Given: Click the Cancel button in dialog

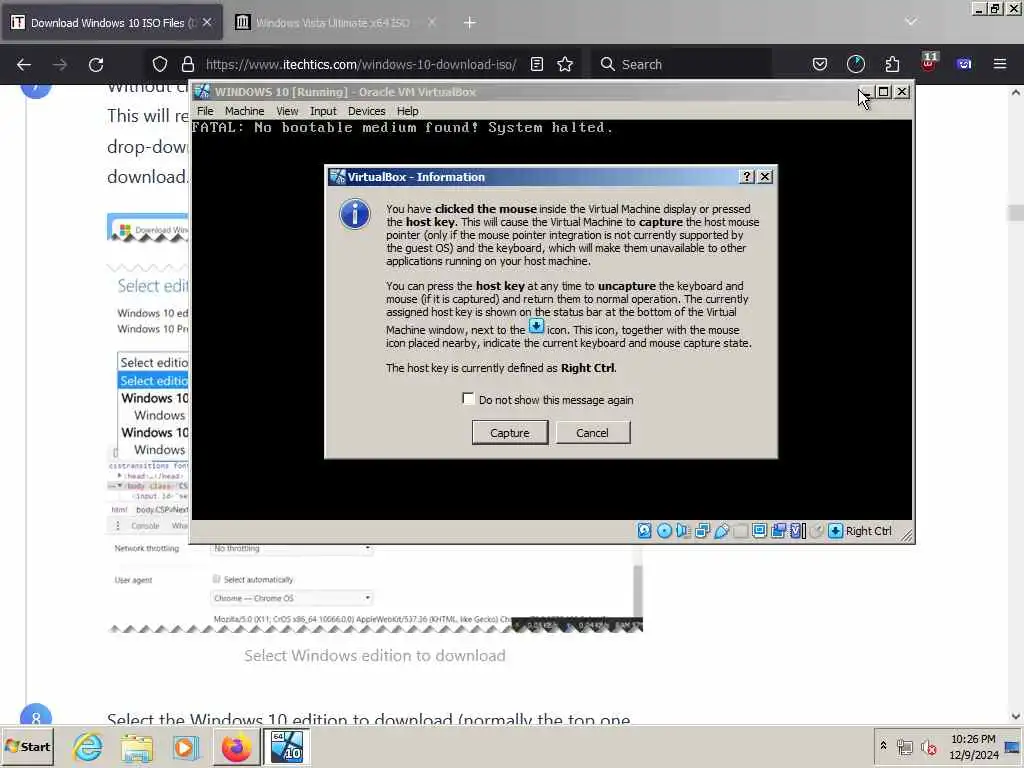Looking at the screenshot, I should coord(592,432).
